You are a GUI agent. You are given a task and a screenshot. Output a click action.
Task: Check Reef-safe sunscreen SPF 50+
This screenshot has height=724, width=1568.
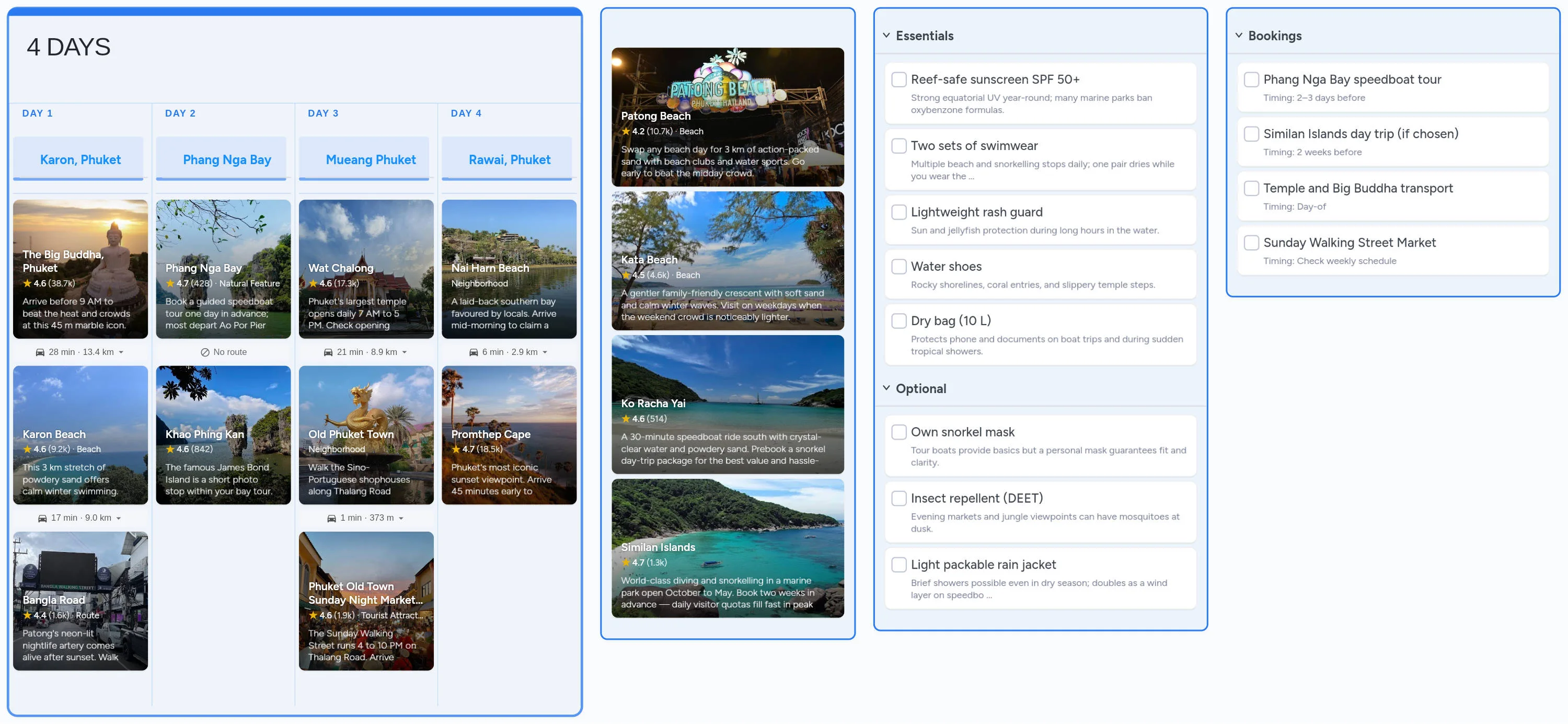click(x=898, y=80)
